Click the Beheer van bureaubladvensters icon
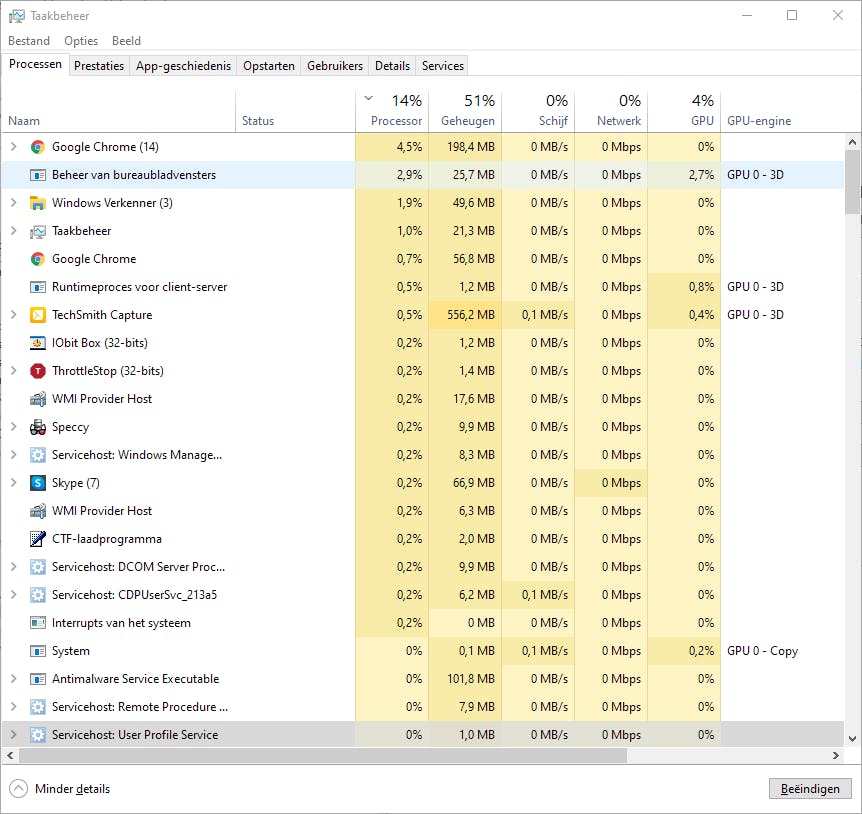Screen dimensions: 862x814 pyautogui.click(x=37, y=175)
